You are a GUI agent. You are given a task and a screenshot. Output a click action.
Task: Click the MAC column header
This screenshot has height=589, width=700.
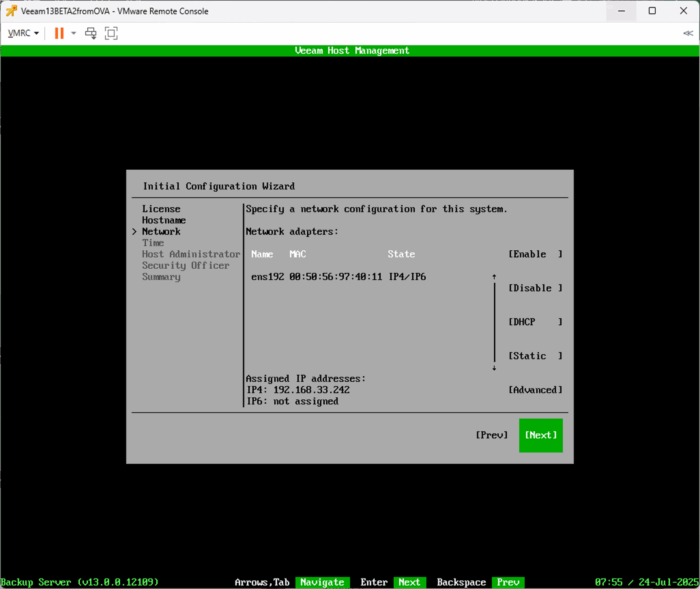coord(298,254)
